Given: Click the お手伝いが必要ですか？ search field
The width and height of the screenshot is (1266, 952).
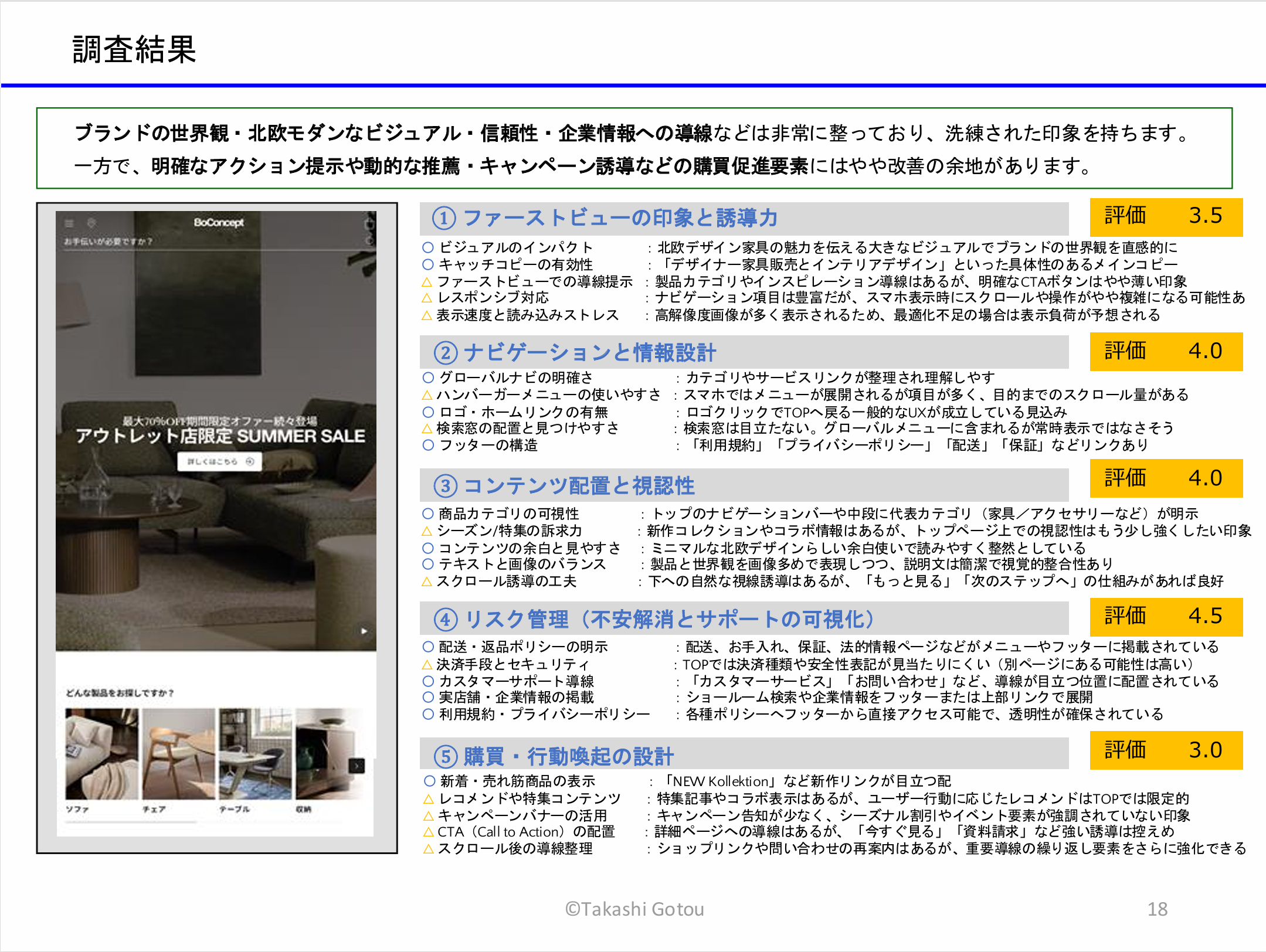Looking at the screenshot, I should point(108,242).
